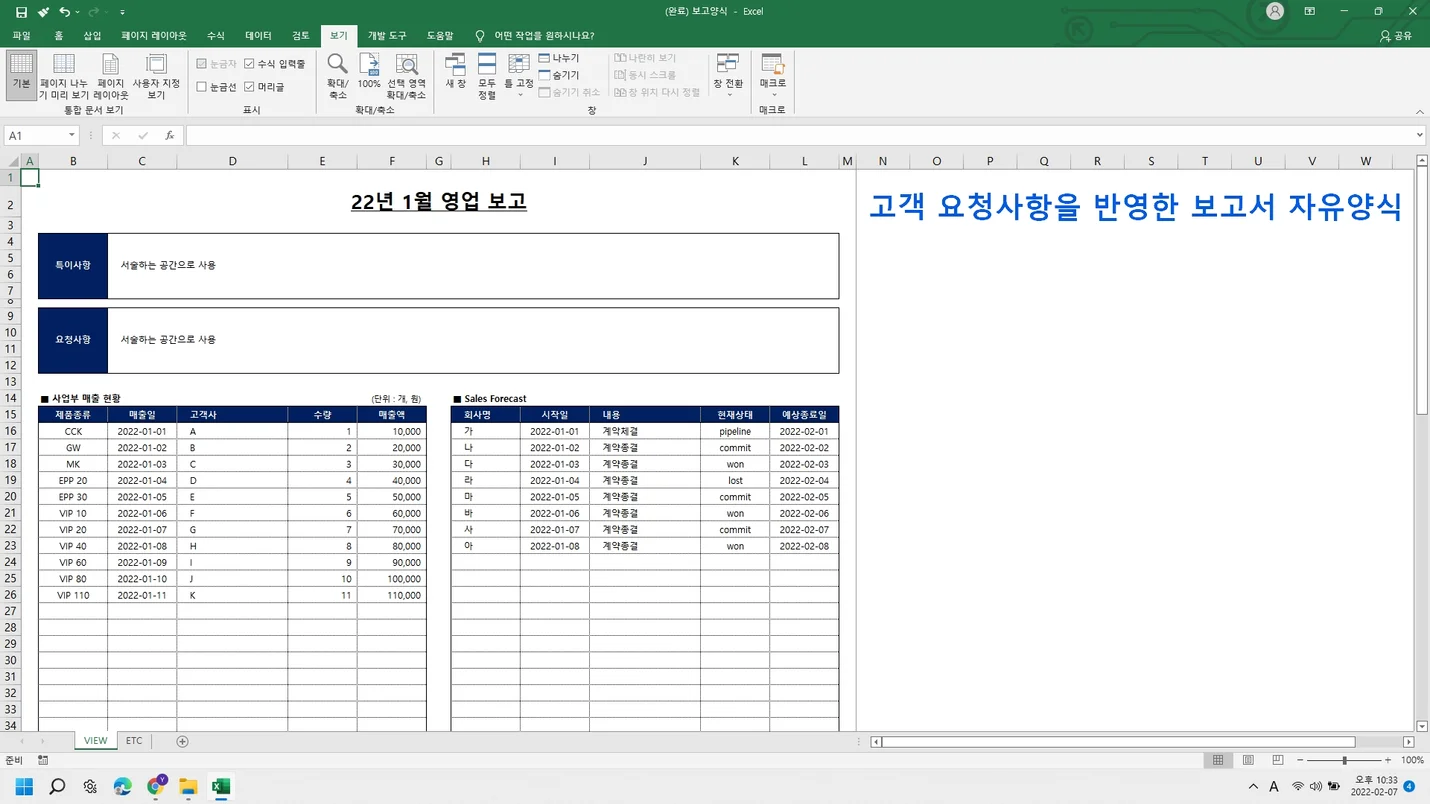The width and height of the screenshot is (1430, 804).
Task: Click inside the formula bar input
Action: pyautogui.click(x=799, y=135)
